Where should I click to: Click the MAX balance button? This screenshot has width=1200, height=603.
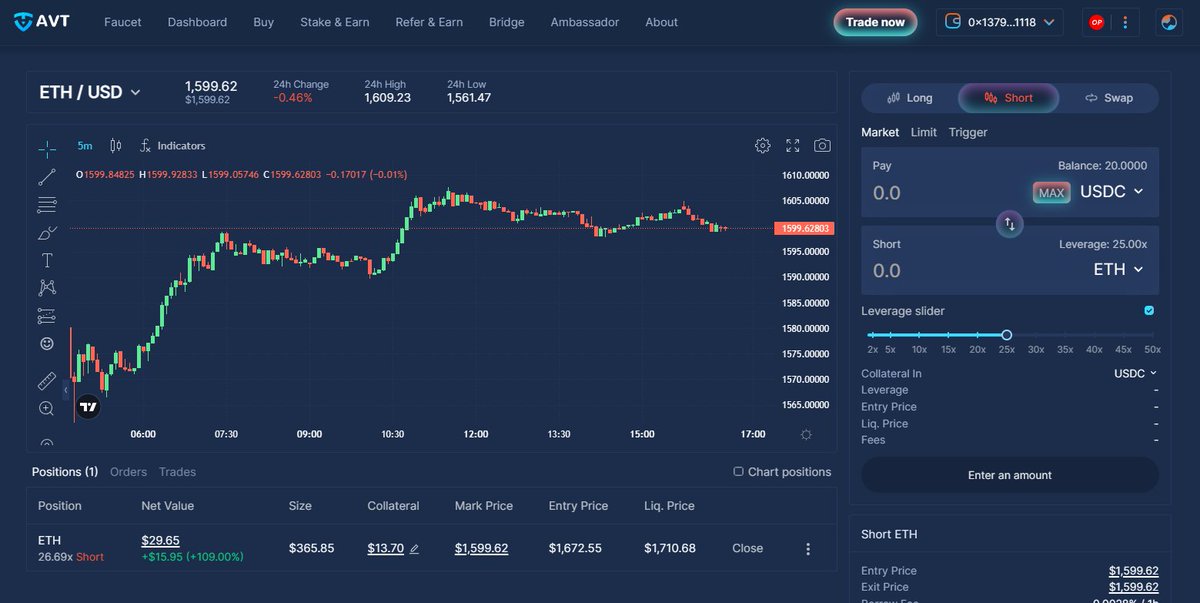point(1051,192)
